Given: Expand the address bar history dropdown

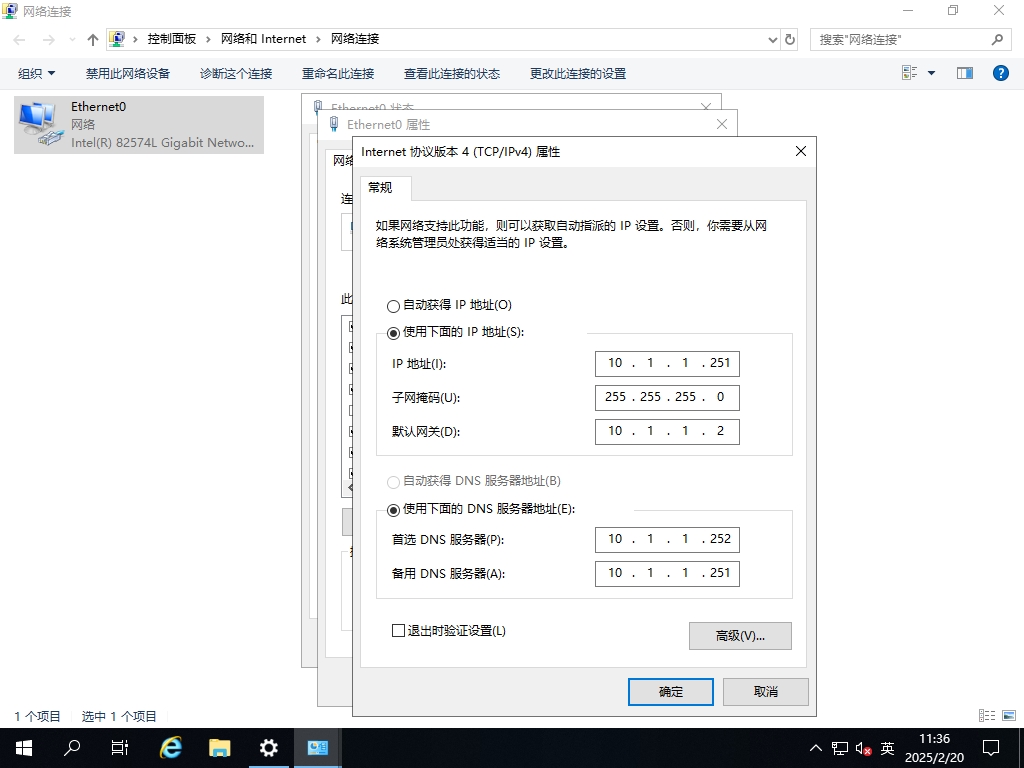Looking at the screenshot, I should point(772,39).
